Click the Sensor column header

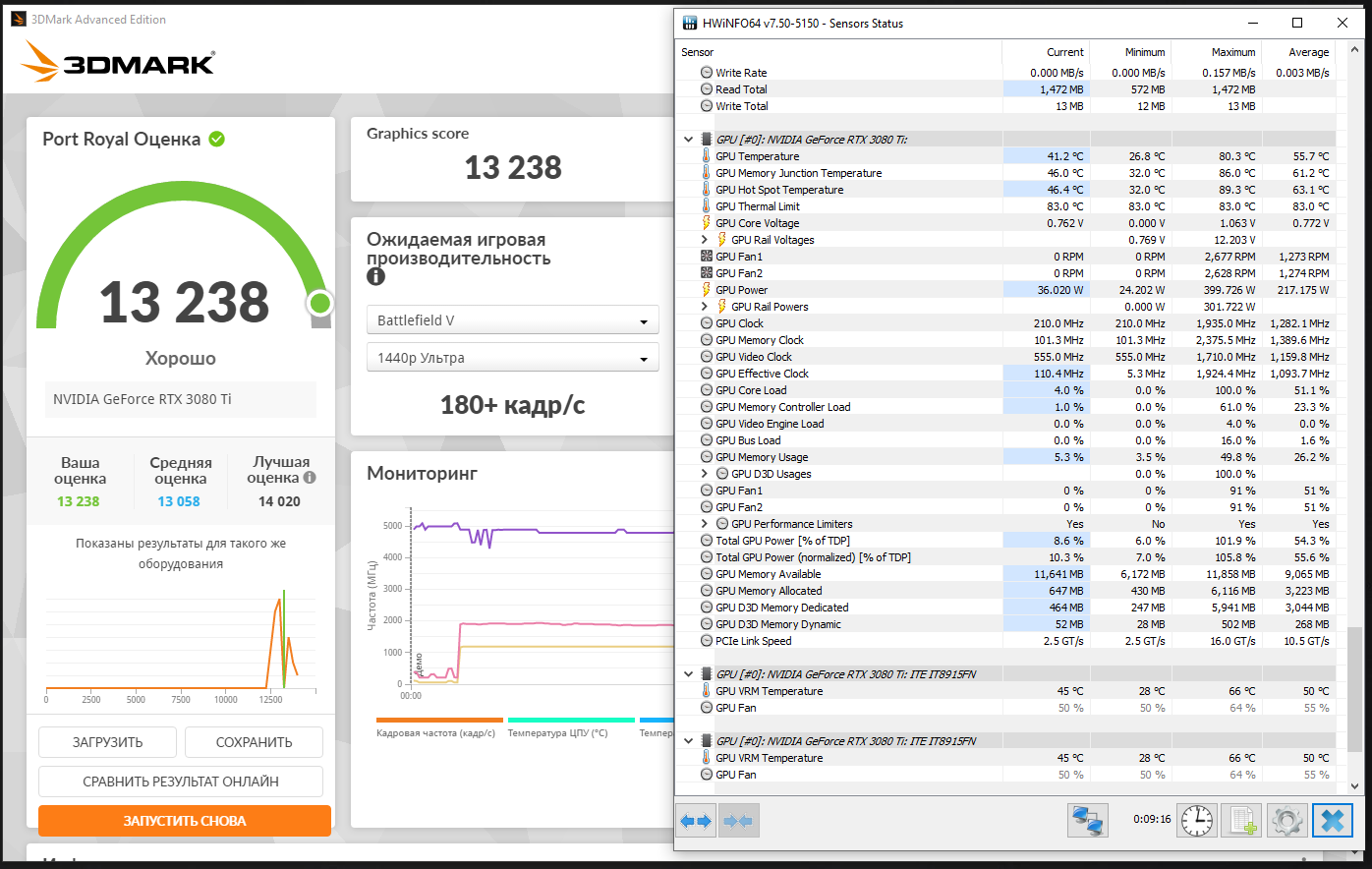pos(838,52)
